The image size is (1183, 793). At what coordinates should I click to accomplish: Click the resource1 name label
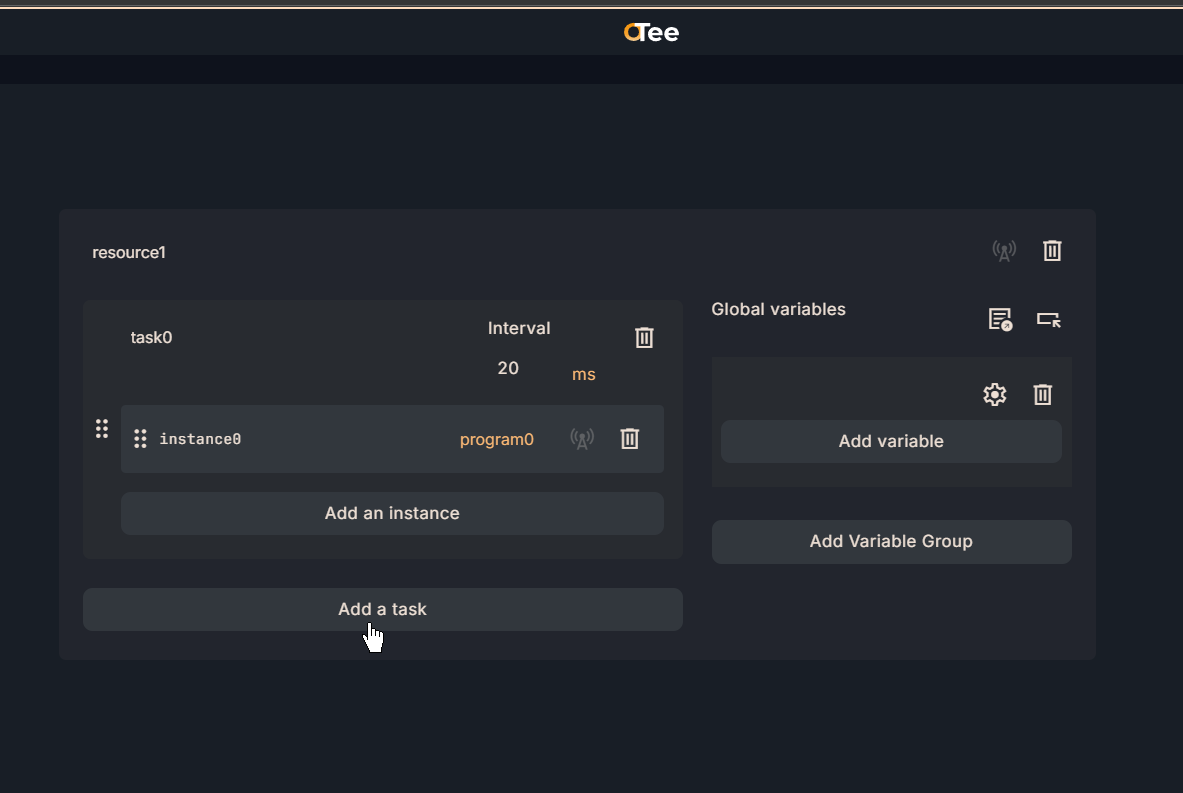point(129,253)
